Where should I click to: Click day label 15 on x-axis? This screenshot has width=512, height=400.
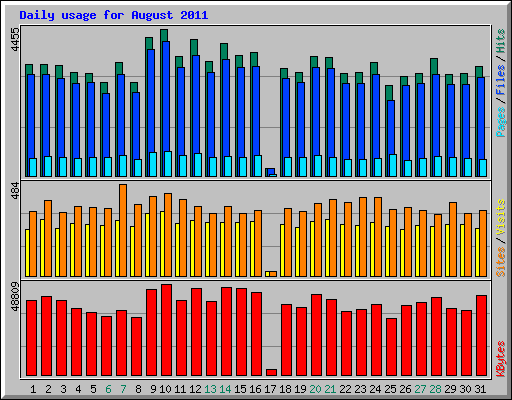[x=240, y=389]
